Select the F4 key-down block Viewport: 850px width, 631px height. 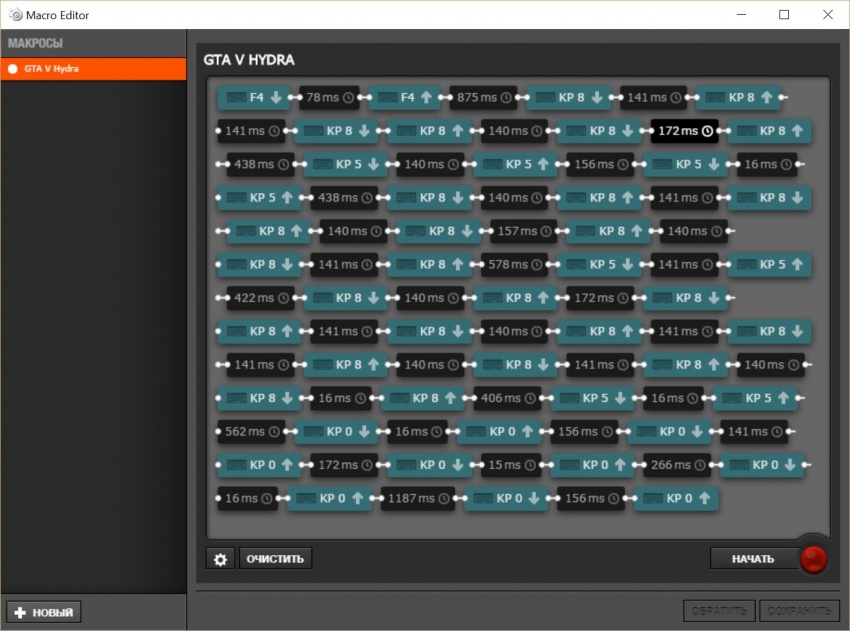point(254,98)
